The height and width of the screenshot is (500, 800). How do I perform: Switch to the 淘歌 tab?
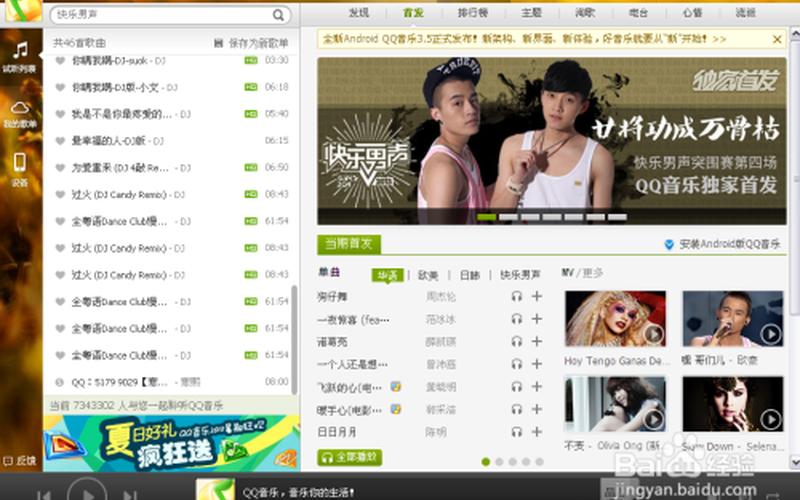(585, 13)
